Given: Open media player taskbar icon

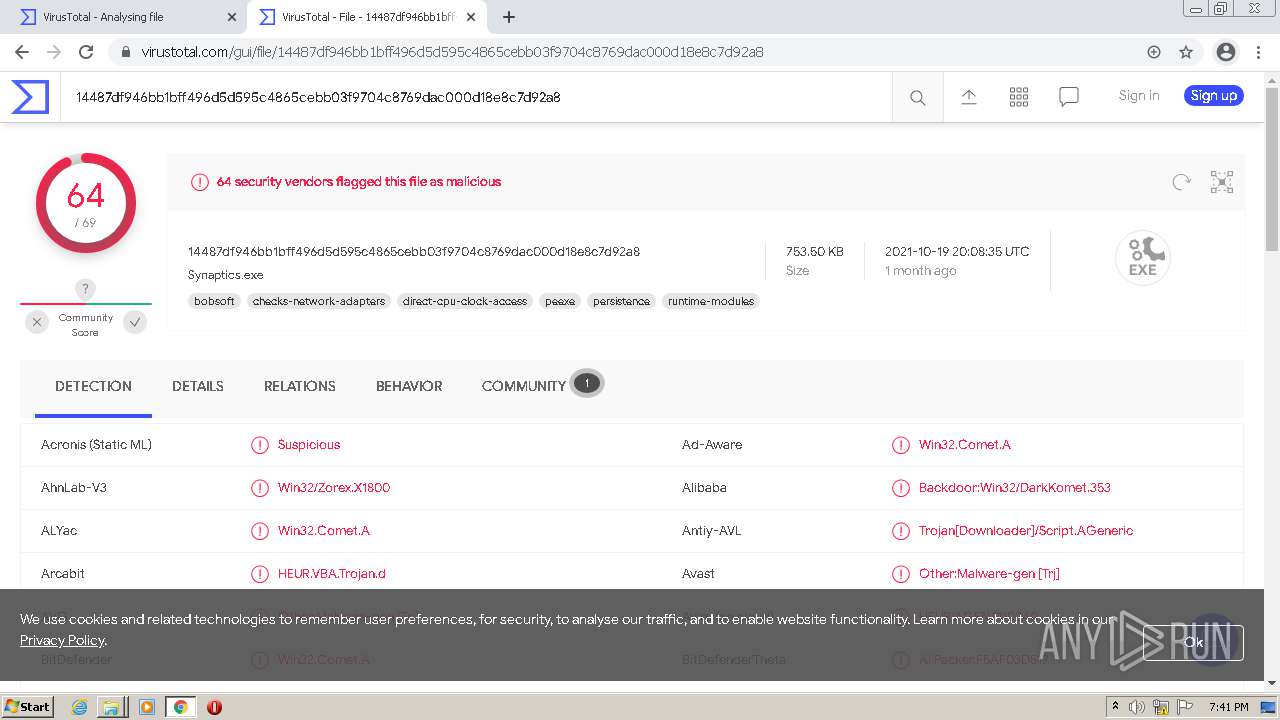Looking at the screenshot, I should (147, 707).
